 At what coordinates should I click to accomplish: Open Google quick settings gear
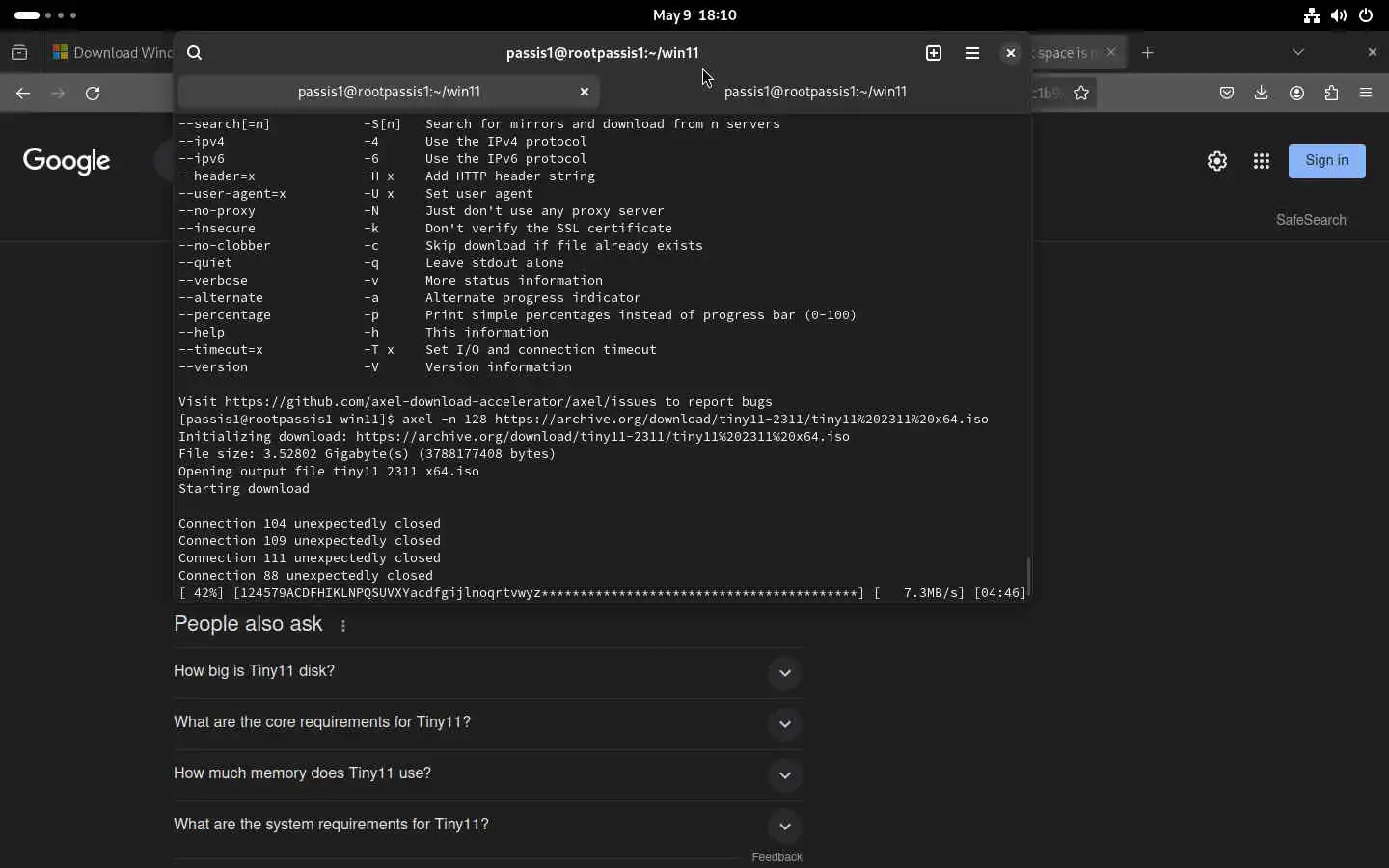tap(1217, 161)
